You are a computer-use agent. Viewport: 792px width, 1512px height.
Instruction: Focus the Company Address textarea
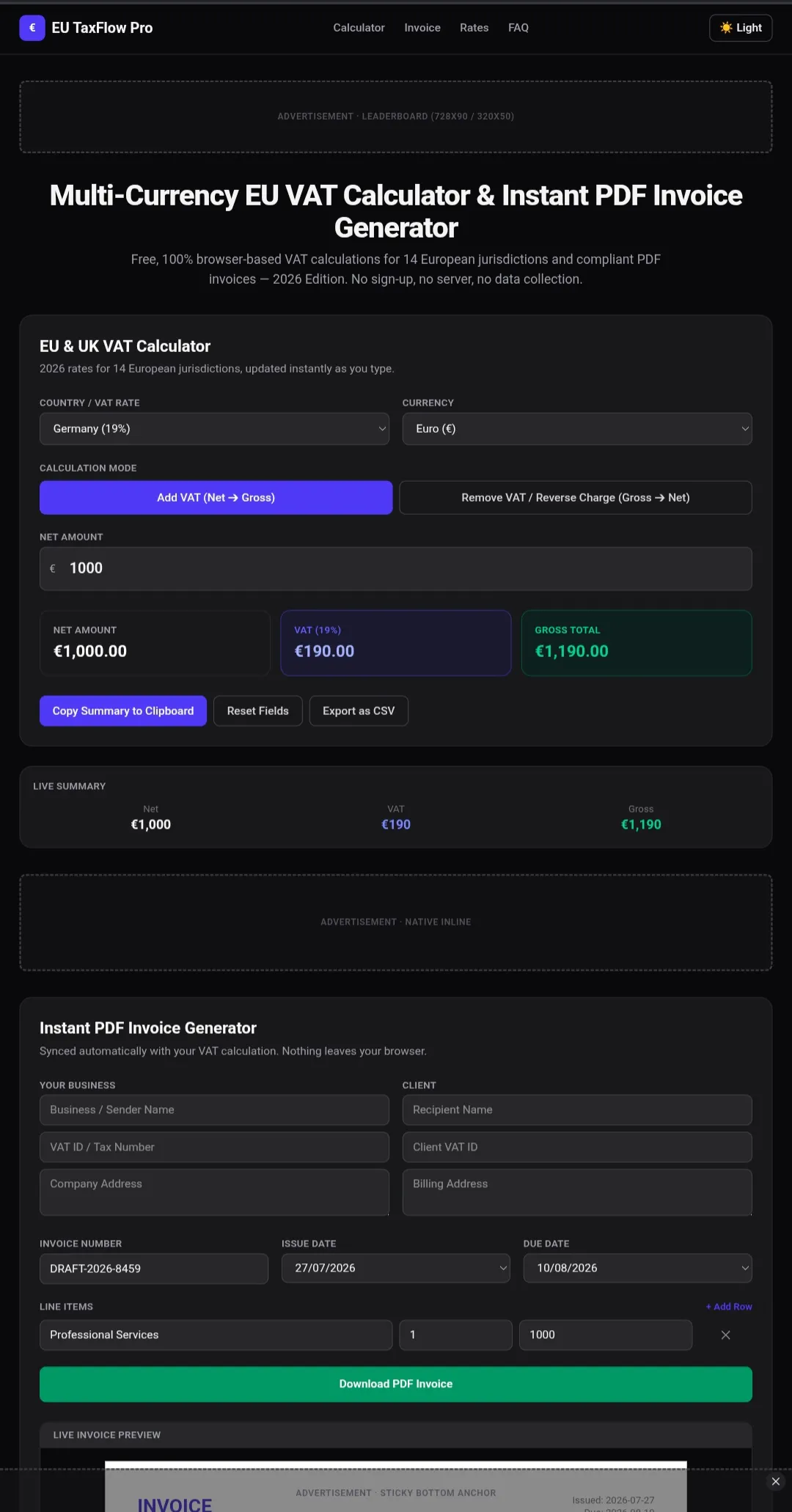click(x=214, y=1192)
